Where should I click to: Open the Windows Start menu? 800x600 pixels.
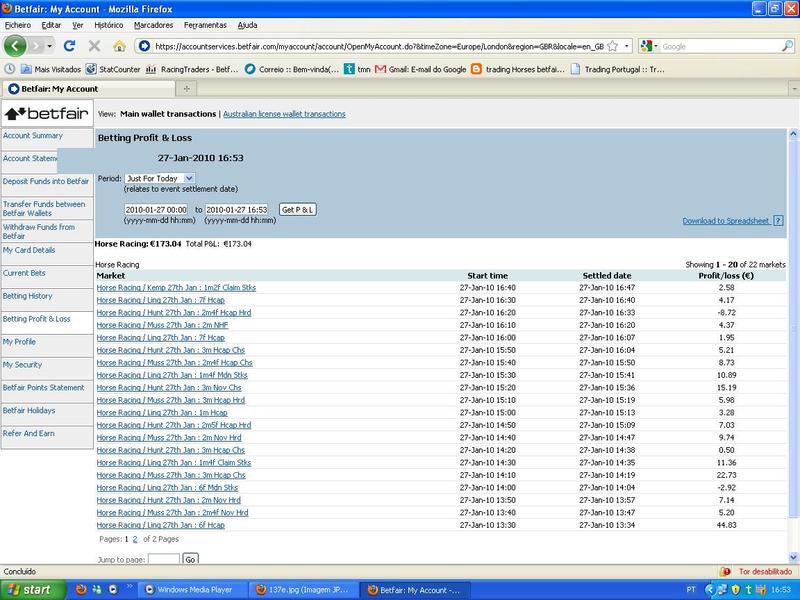coord(33,590)
